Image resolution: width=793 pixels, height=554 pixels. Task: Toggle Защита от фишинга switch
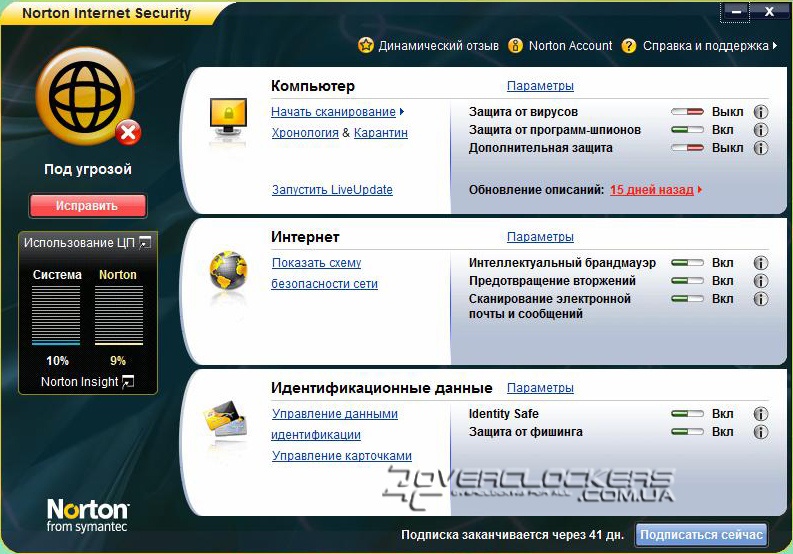point(687,432)
